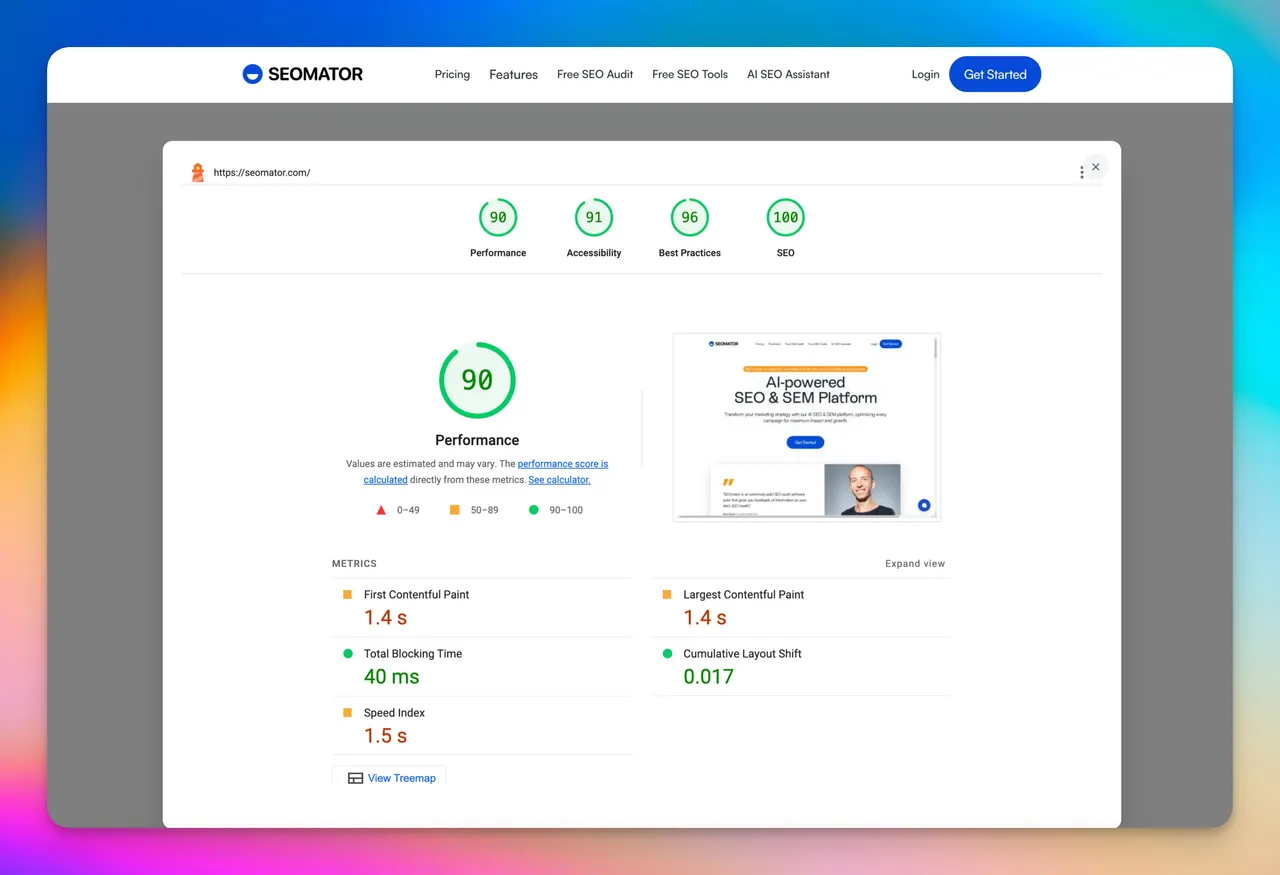Open the Features menu item

[514, 74]
